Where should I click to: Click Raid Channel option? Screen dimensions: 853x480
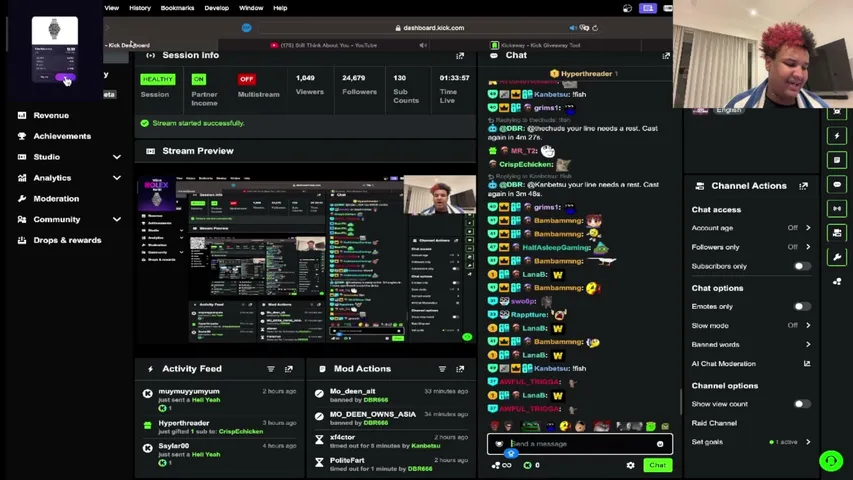(714, 423)
